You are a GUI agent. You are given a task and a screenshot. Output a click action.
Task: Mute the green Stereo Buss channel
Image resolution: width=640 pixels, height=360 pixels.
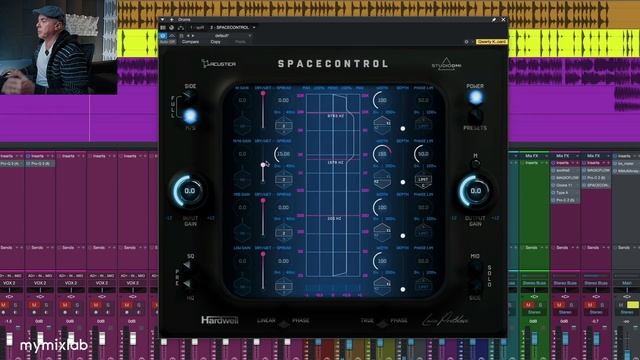point(528,304)
